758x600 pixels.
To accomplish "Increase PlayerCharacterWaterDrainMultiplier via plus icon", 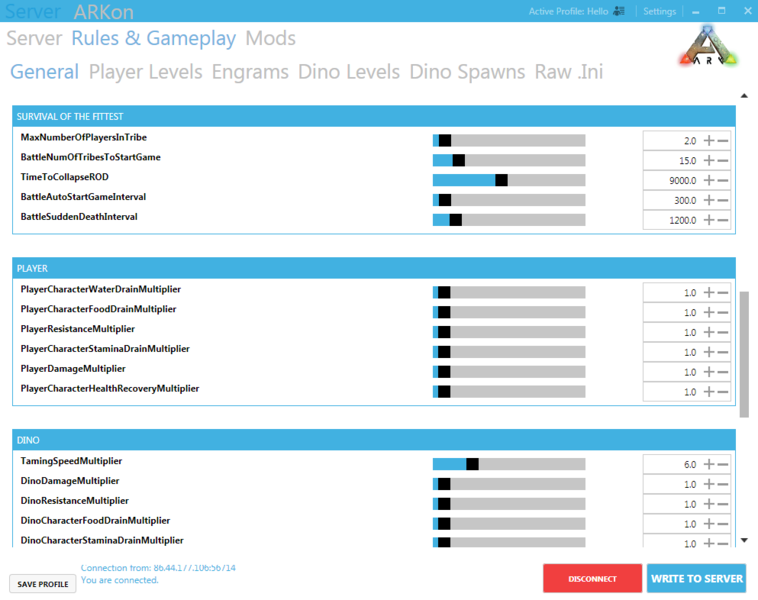I will tap(709, 293).
